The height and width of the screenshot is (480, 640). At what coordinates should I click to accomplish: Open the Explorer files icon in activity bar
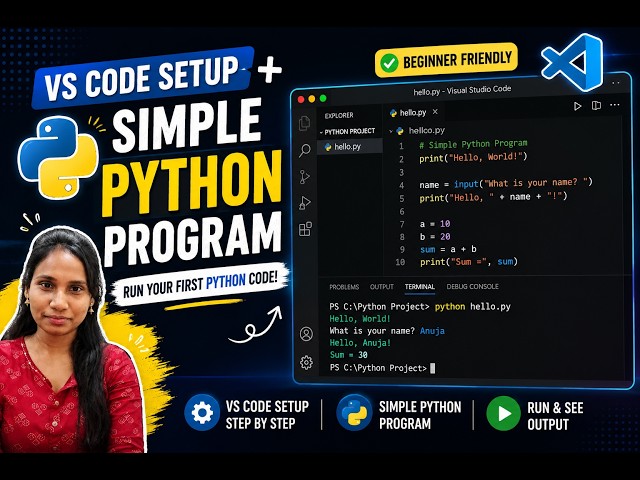click(x=304, y=123)
